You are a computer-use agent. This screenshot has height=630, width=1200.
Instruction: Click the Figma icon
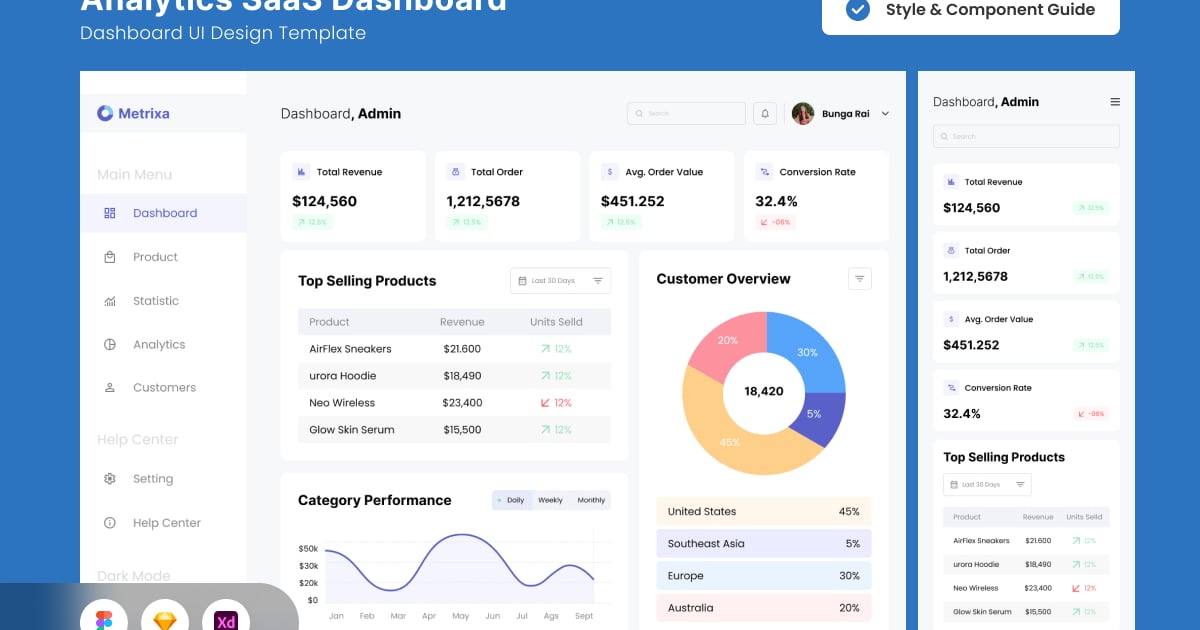click(104, 620)
